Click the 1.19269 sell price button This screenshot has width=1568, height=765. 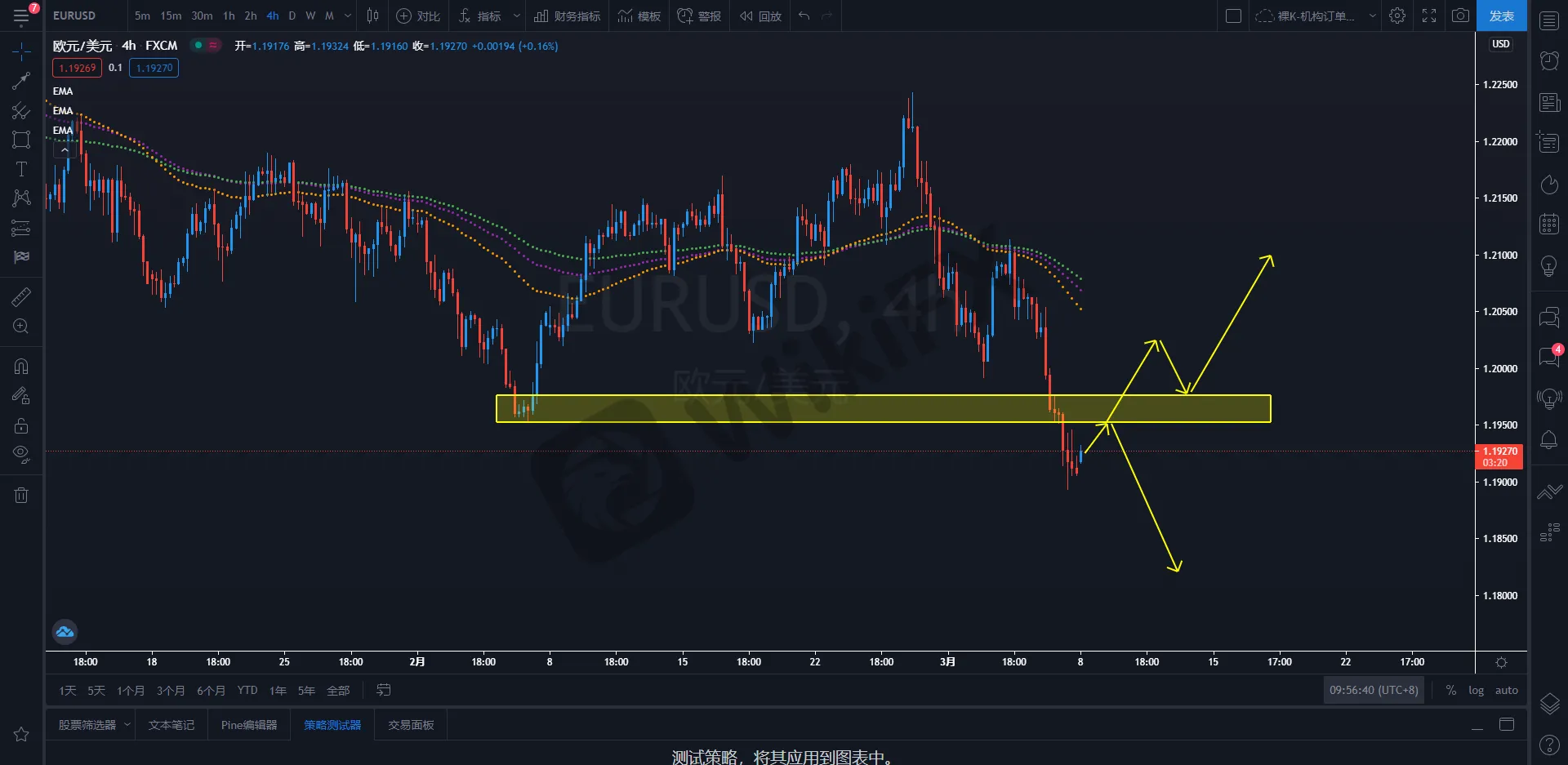(78, 68)
